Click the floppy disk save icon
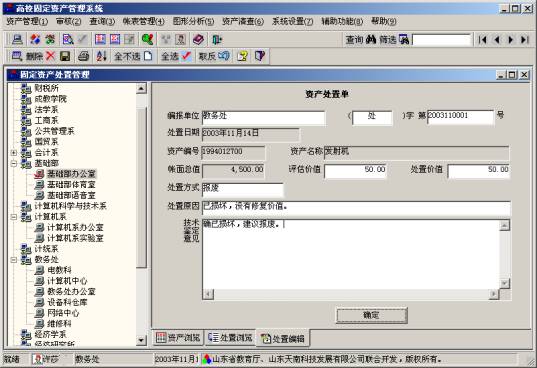This screenshot has height=368, width=537. [x=65, y=56]
